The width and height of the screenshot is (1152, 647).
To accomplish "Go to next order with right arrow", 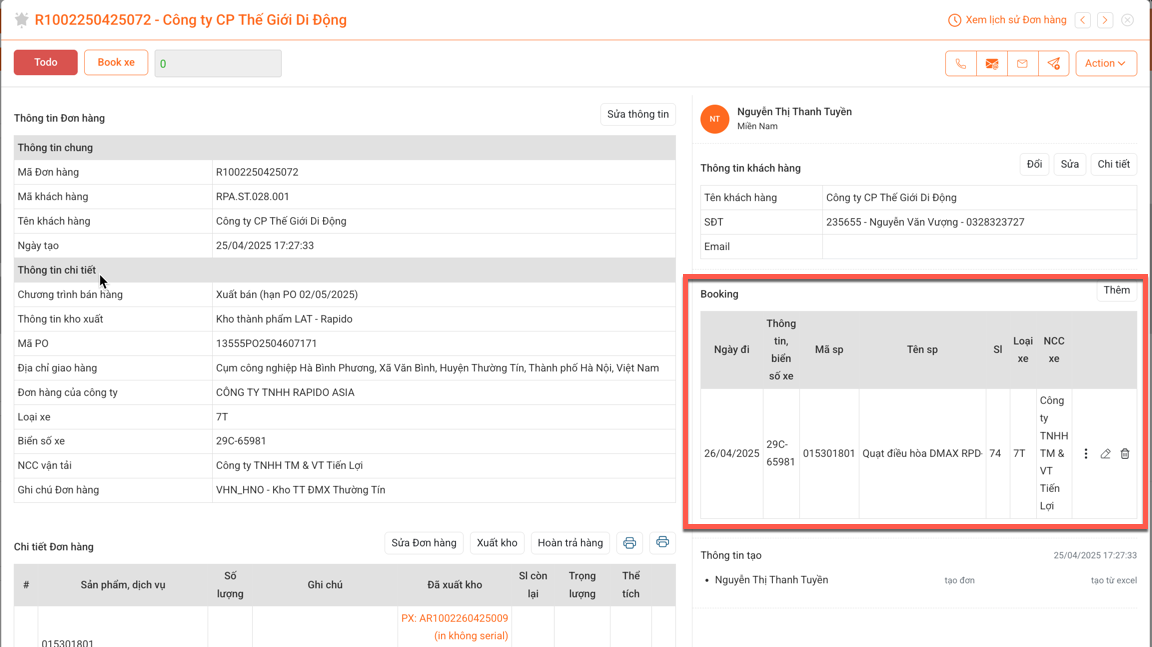I will pyautogui.click(x=1105, y=20).
